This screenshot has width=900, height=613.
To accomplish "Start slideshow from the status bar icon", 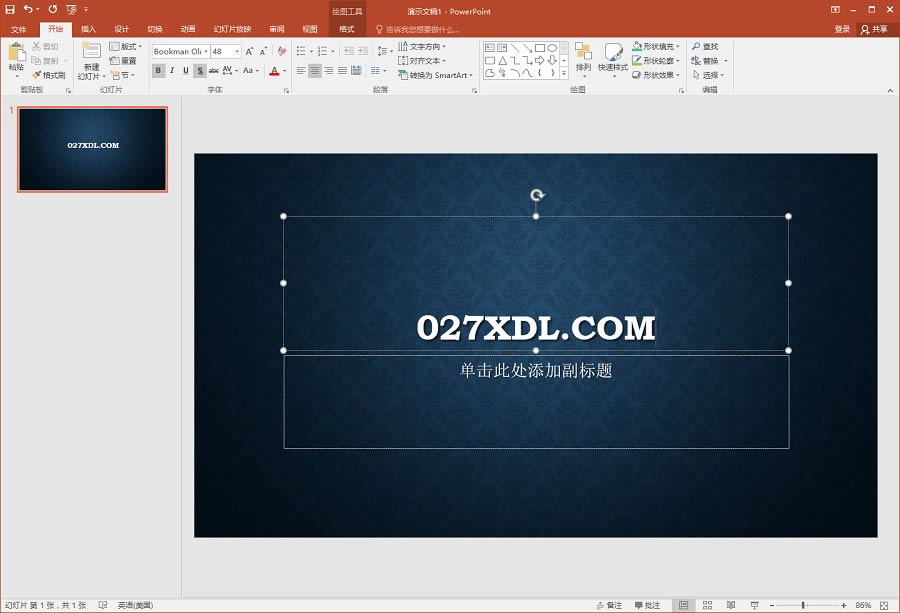I will pos(754,605).
